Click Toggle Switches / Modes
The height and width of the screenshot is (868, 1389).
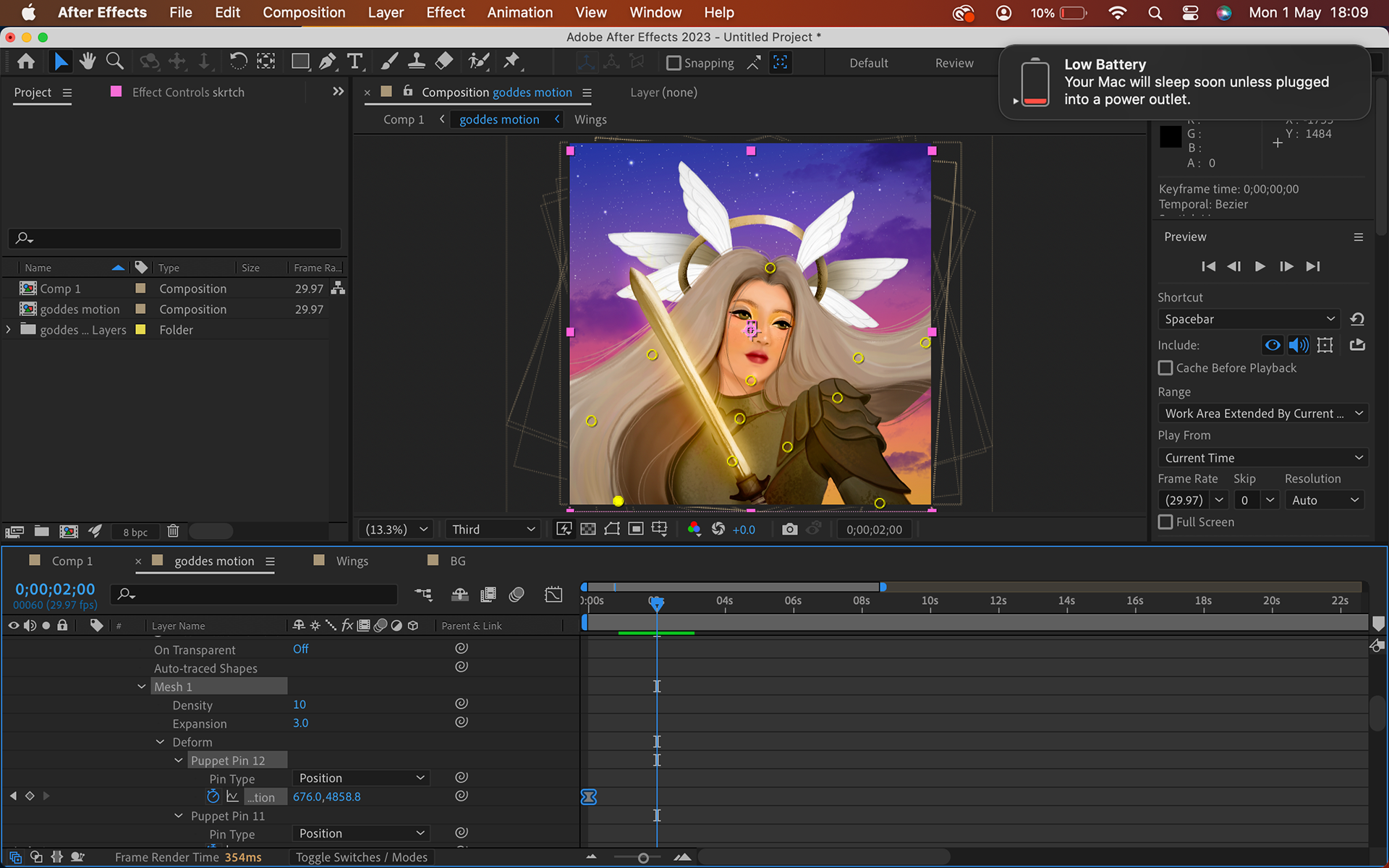pos(361,857)
